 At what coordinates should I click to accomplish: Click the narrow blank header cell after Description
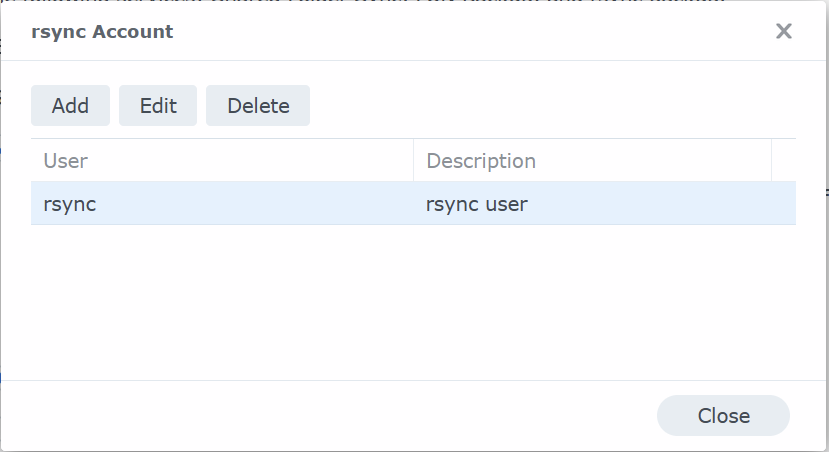pos(784,161)
